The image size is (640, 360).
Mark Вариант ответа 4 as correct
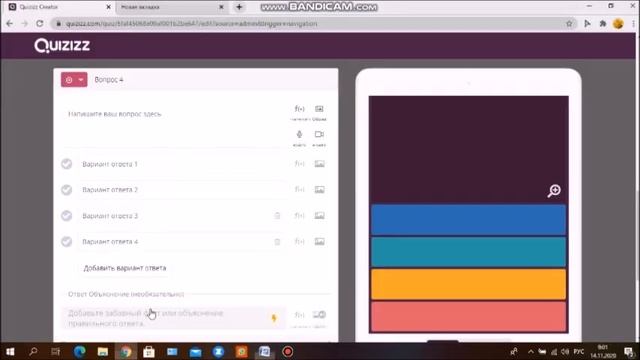67,242
